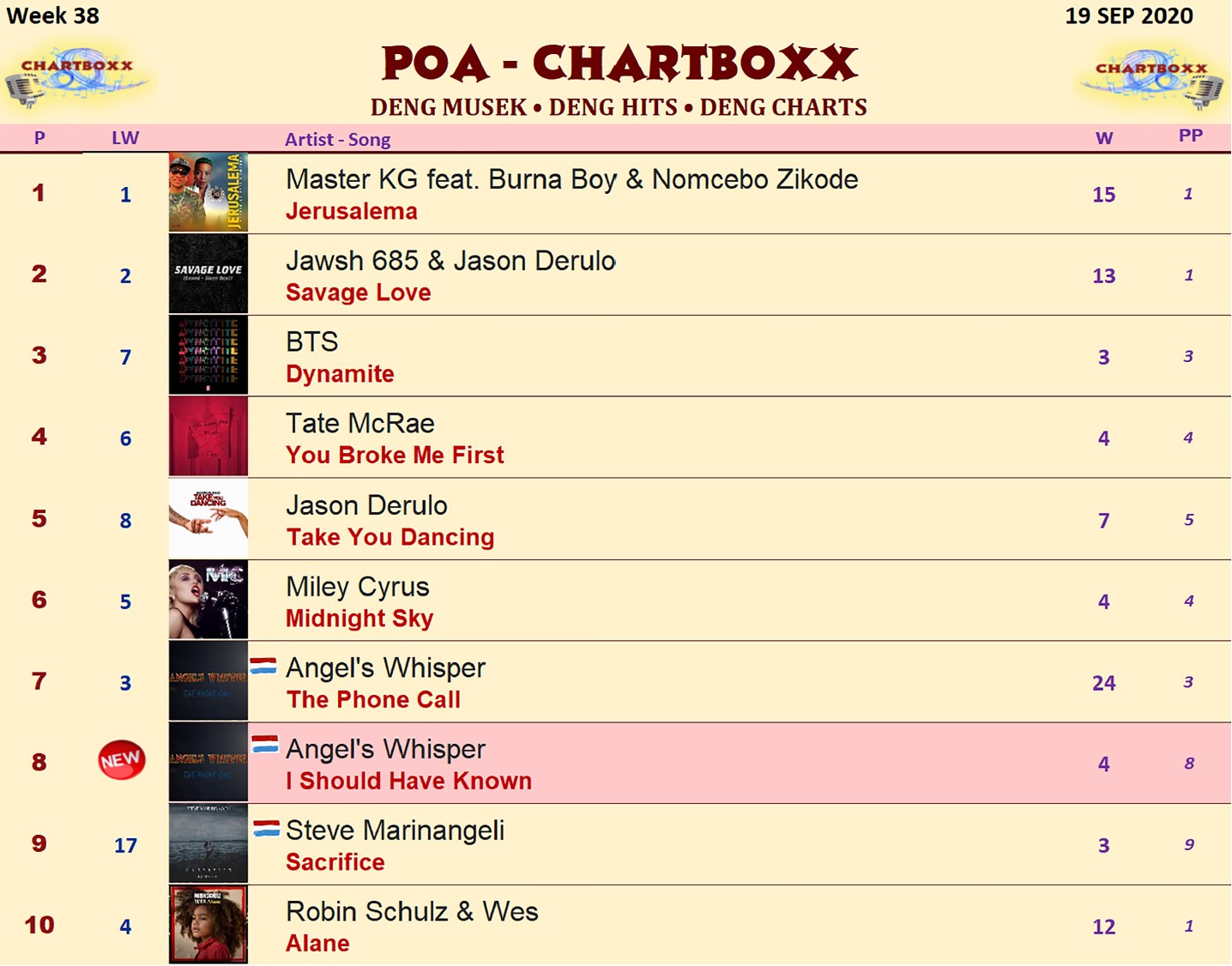Click the red NEW badge
This screenshot has width=1232, height=966.
pyautogui.click(x=121, y=760)
